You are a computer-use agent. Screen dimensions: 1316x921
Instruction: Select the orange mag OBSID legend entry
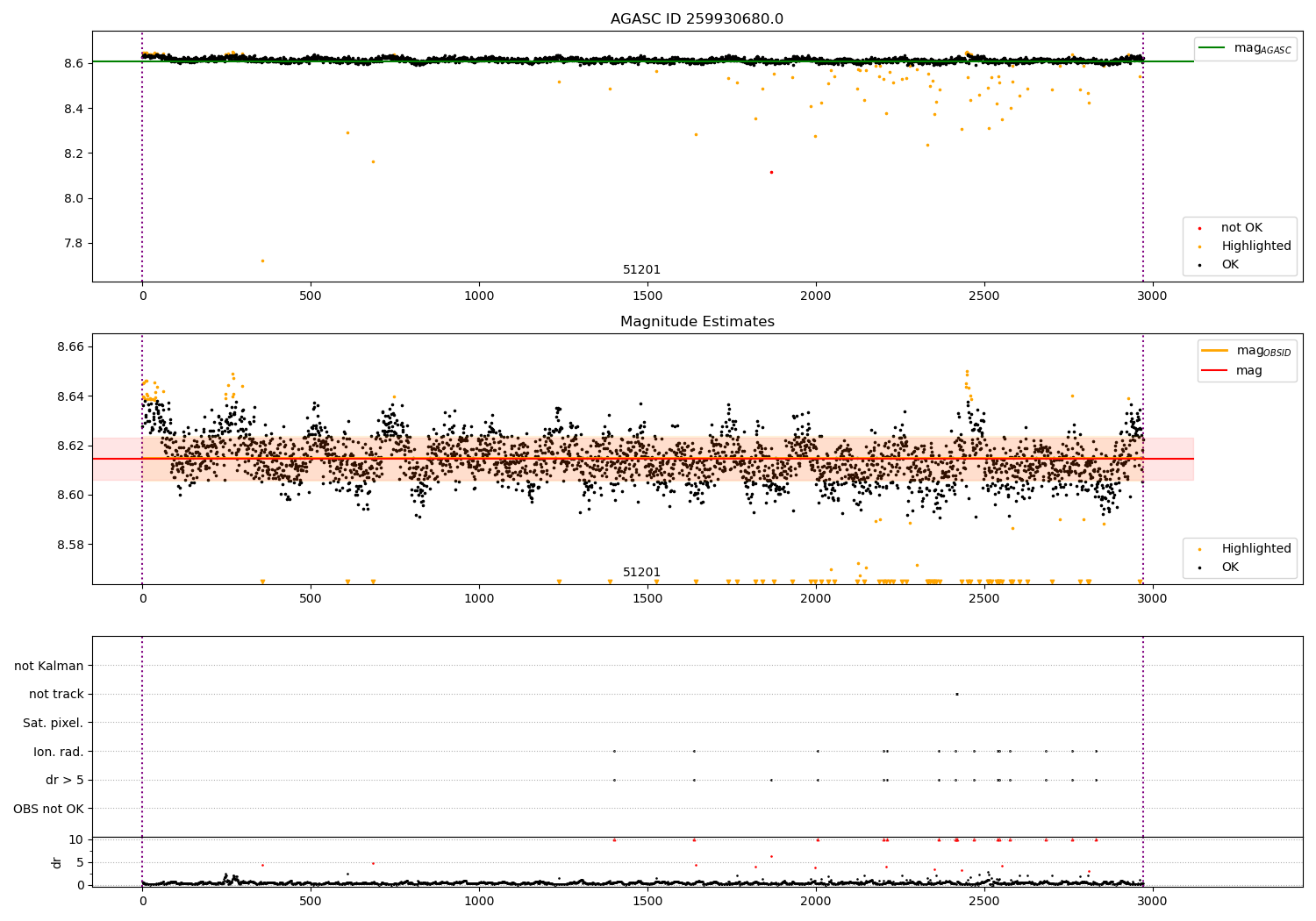(1246, 351)
